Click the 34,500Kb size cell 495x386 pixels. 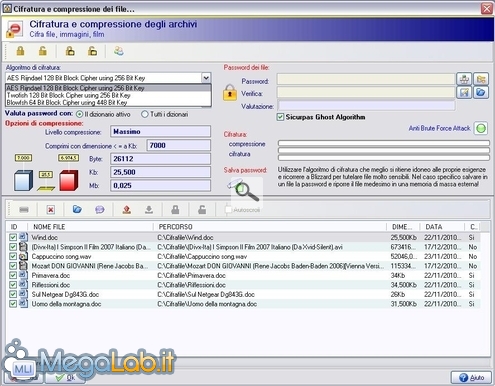point(403,285)
